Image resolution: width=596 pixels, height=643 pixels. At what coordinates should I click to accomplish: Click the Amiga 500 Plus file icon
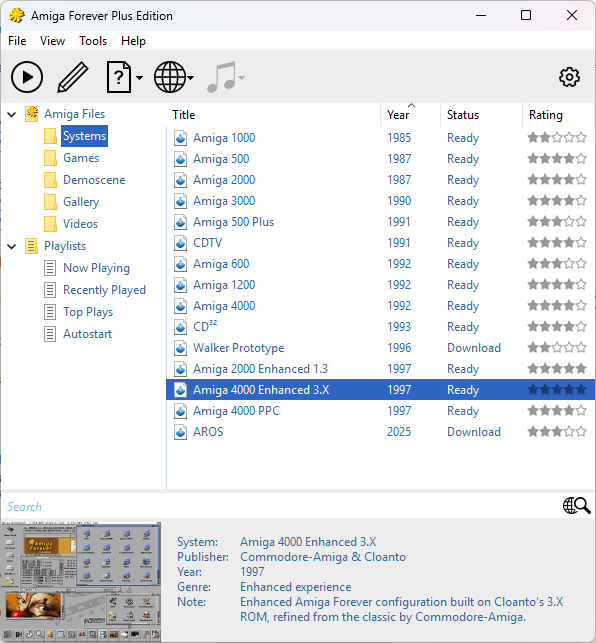180,222
